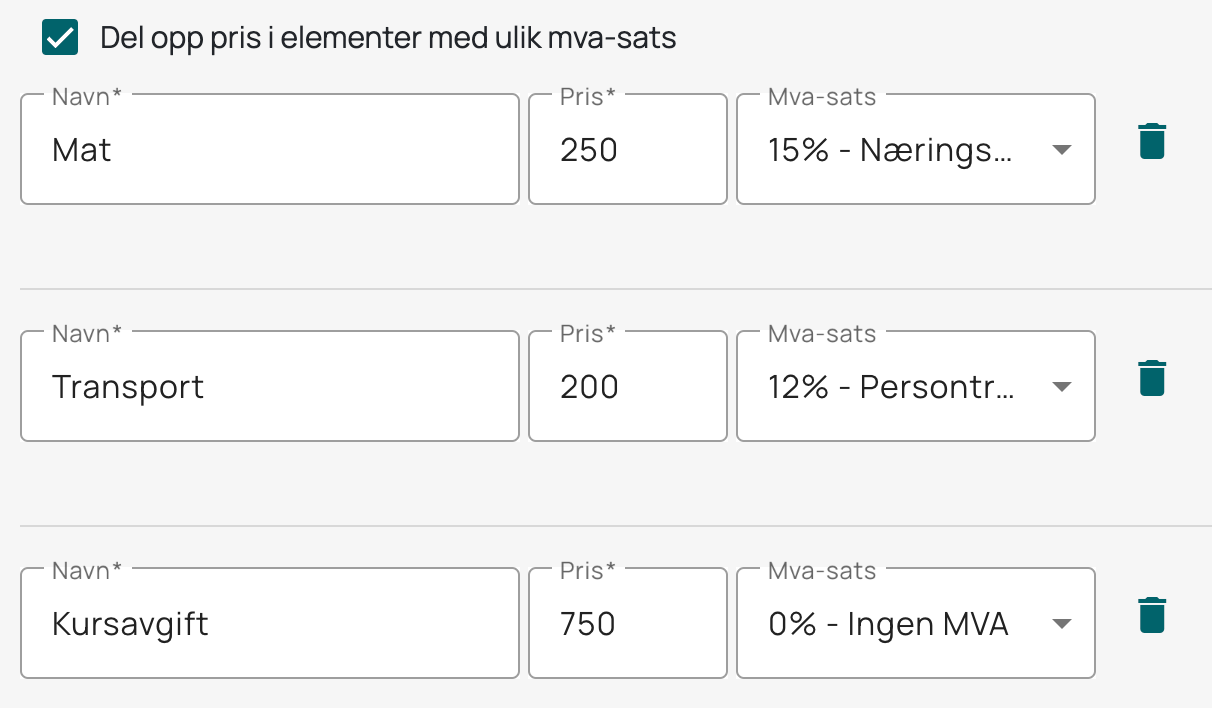Screen dimensions: 1212x708
Task: Click the dropdown arrow in Mat's Mva-sats field
Action: tap(1062, 150)
